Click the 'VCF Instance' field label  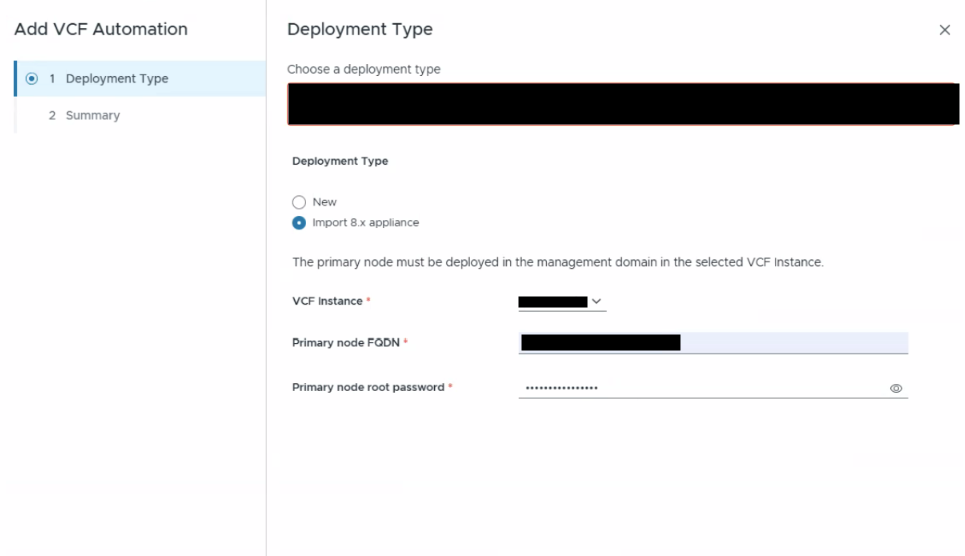pyautogui.click(x=327, y=301)
